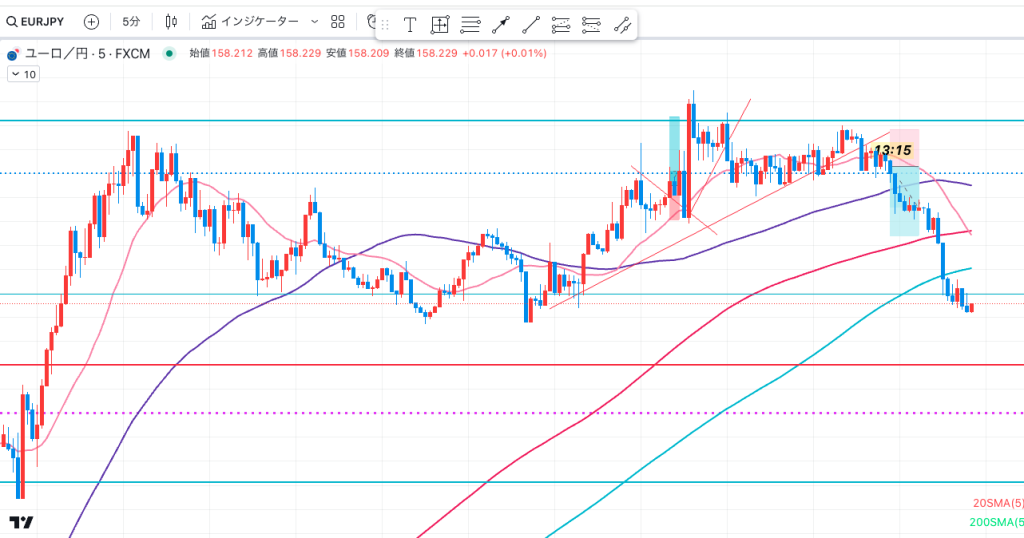
Task: Expand the arrow next to インジケーター
Action: (314, 21)
